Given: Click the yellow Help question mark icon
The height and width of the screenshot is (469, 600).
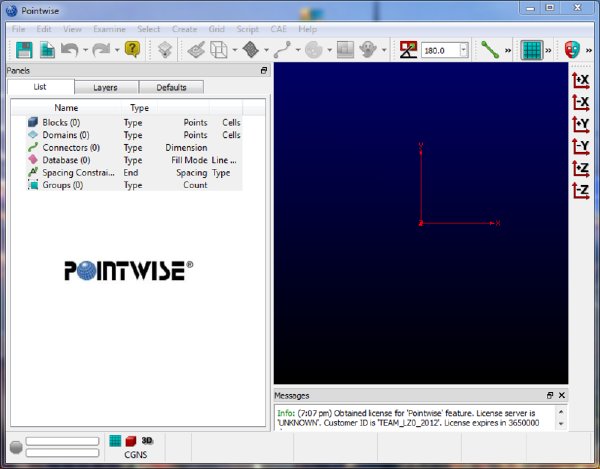Looking at the screenshot, I should pos(132,50).
